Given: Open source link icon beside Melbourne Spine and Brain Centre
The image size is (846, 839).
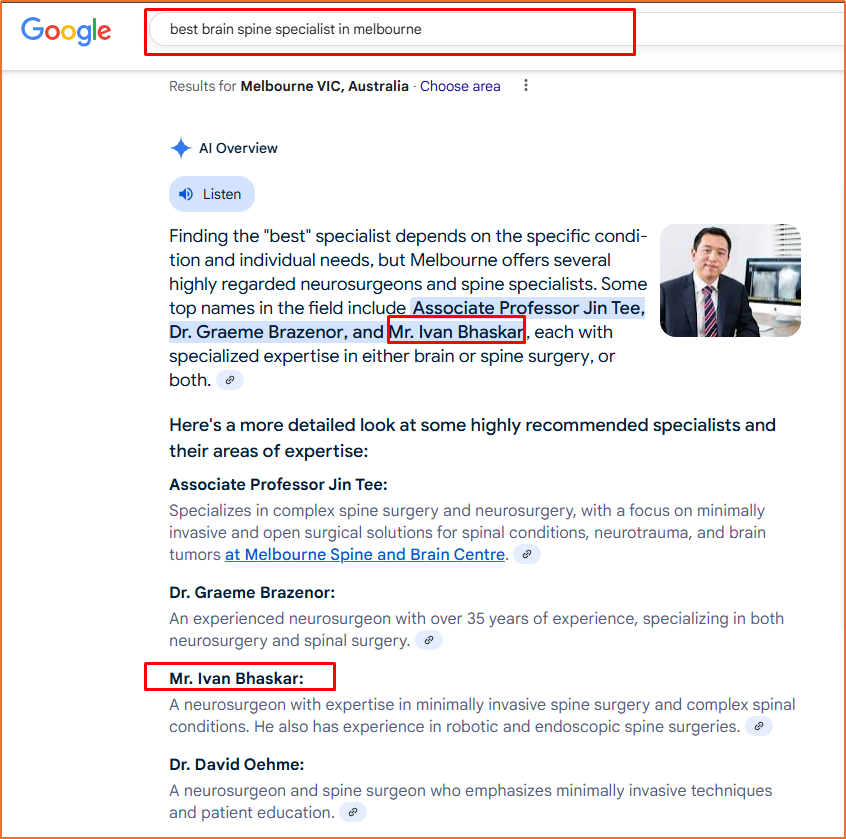Looking at the screenshot, I should point(527,554).
